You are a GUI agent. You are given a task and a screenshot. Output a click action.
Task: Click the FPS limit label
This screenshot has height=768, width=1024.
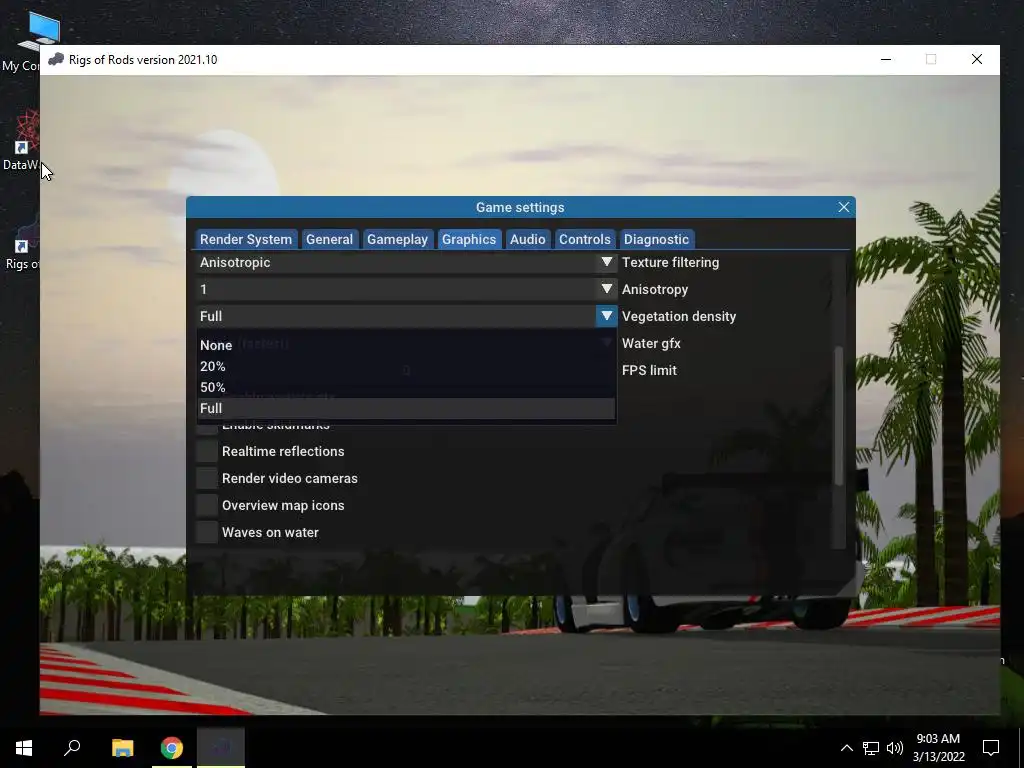(649, 370)
